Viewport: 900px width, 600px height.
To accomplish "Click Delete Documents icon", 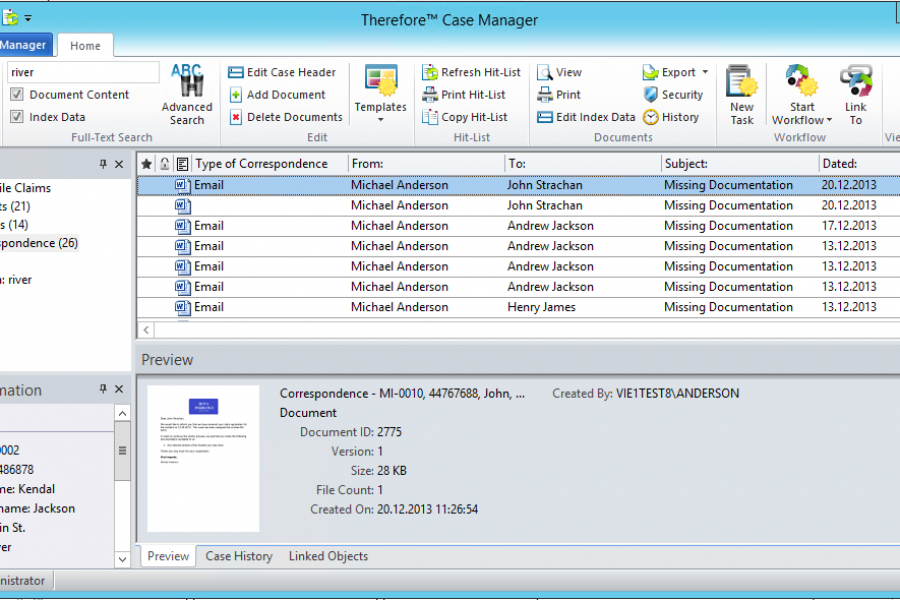I will tap(236, 117).
